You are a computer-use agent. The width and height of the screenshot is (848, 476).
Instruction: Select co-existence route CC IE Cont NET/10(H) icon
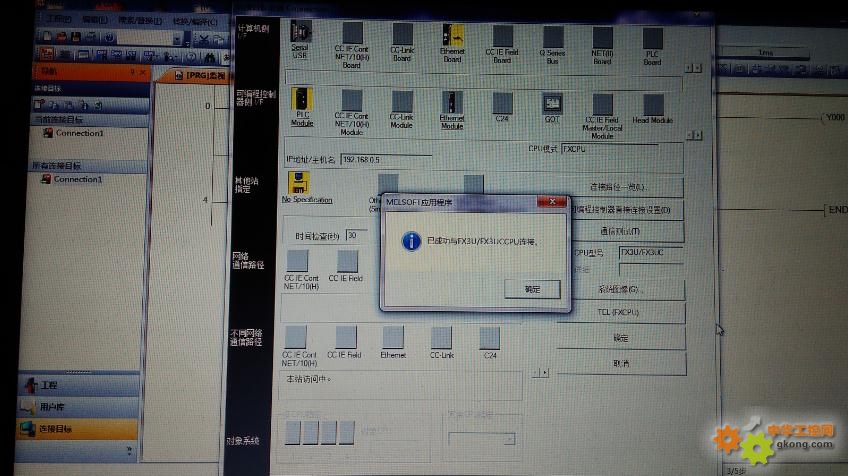[296, 337]
